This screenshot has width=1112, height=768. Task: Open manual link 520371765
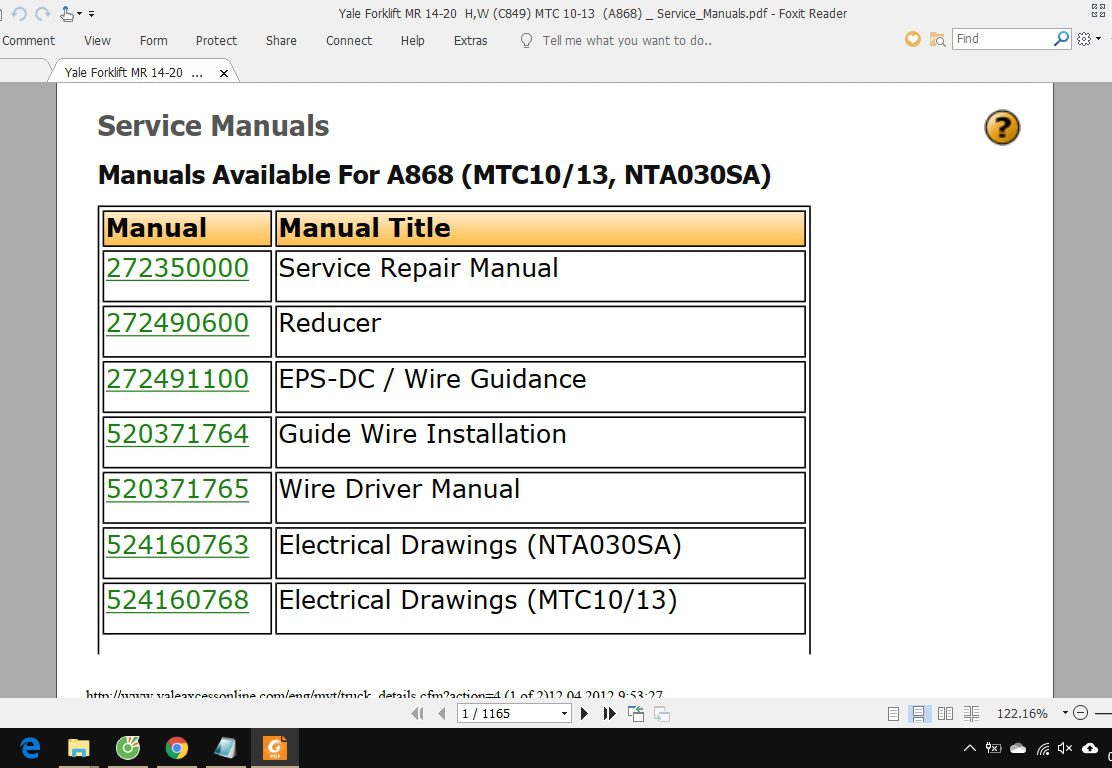pos(177,489)
